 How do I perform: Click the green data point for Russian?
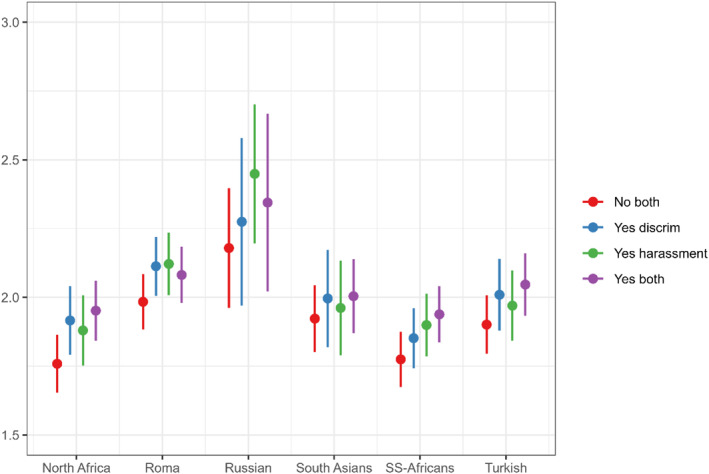click(254, 174)
